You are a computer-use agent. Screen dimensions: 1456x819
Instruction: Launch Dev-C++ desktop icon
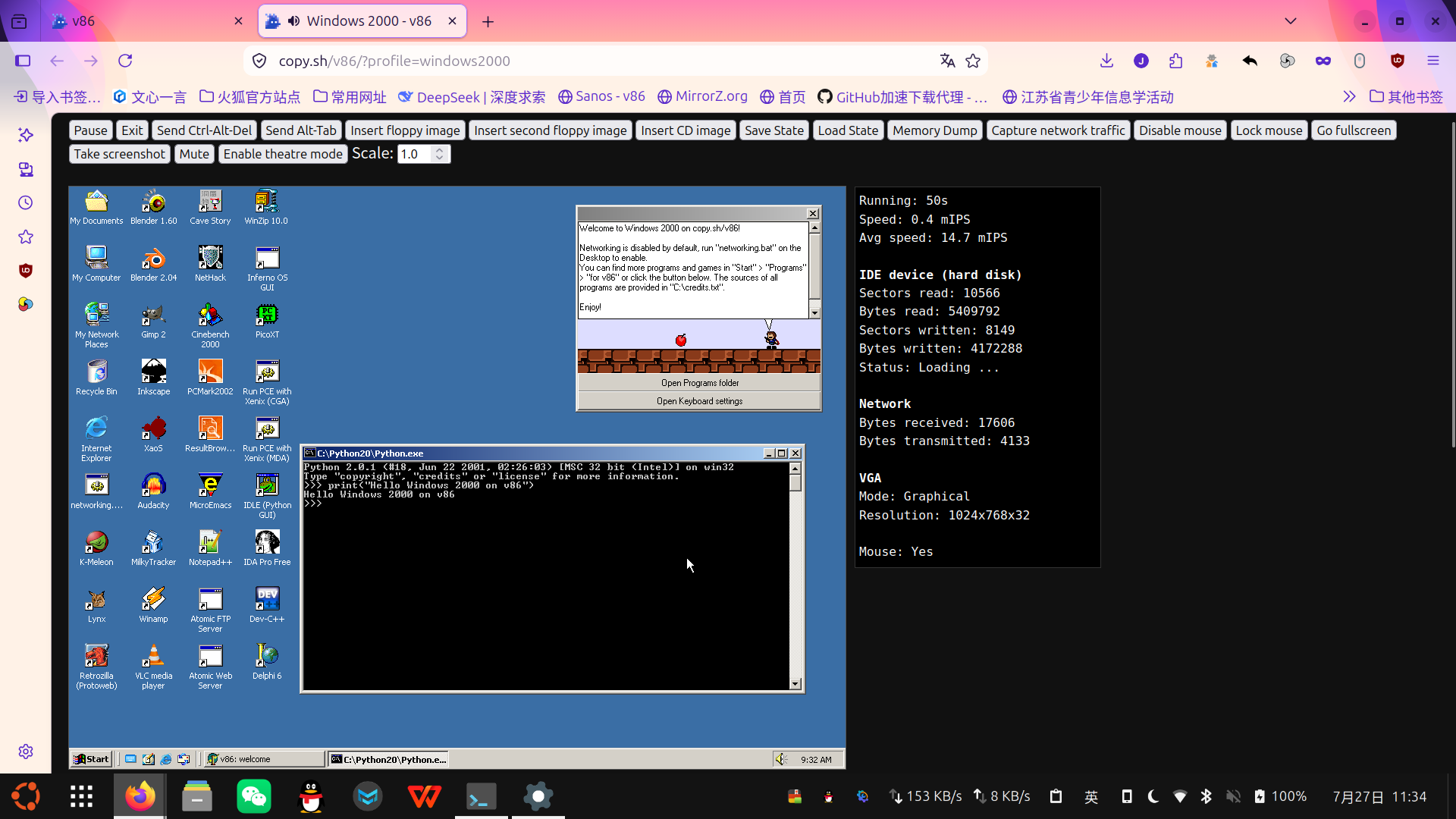tap(267, 605)
